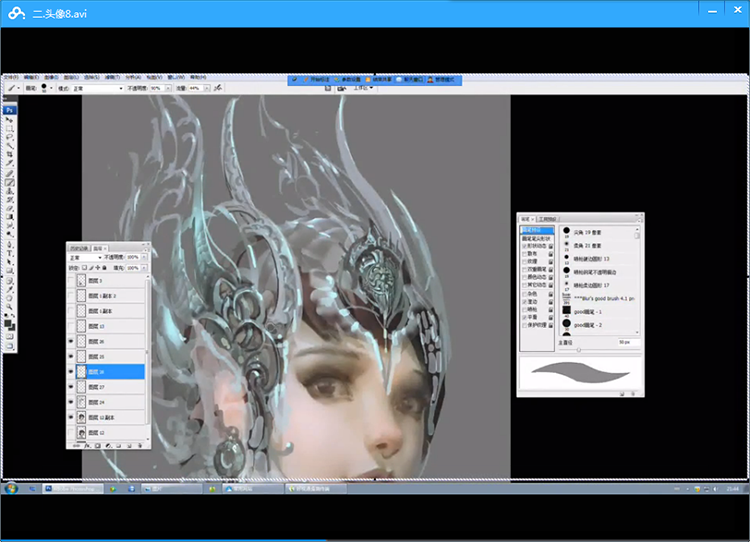
Task: Open layers panel opacity arrow
Action: click(143, 257)
